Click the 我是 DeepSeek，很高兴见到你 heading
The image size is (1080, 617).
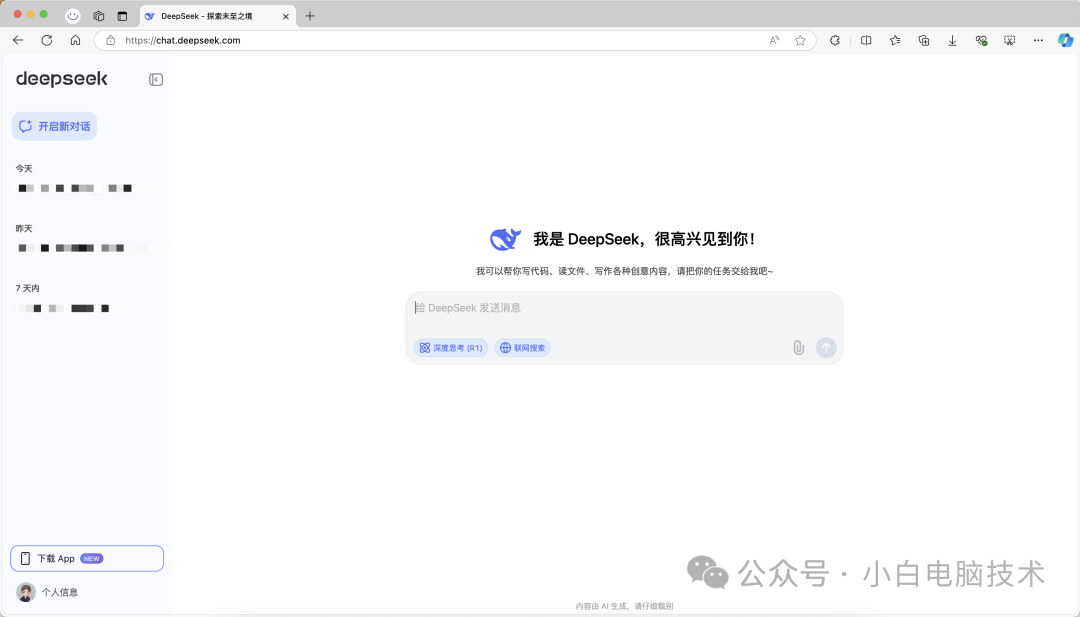644,239
